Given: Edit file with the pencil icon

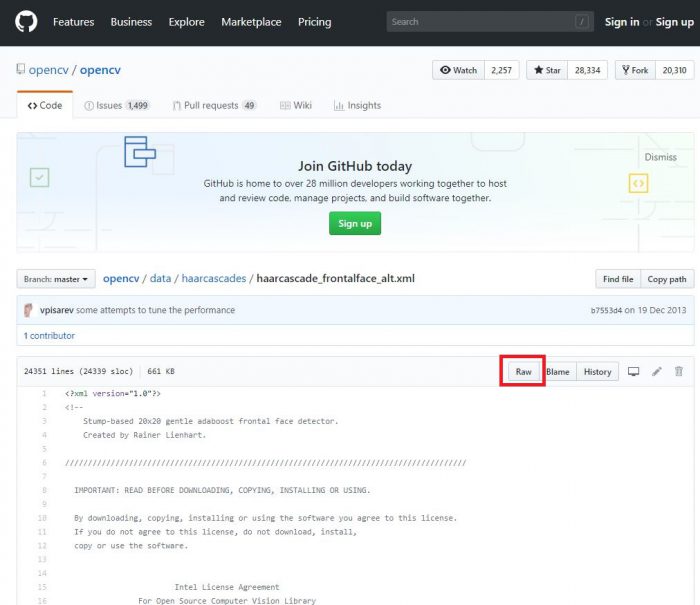Looking at the screenshot, I should (x=657, y=371).
